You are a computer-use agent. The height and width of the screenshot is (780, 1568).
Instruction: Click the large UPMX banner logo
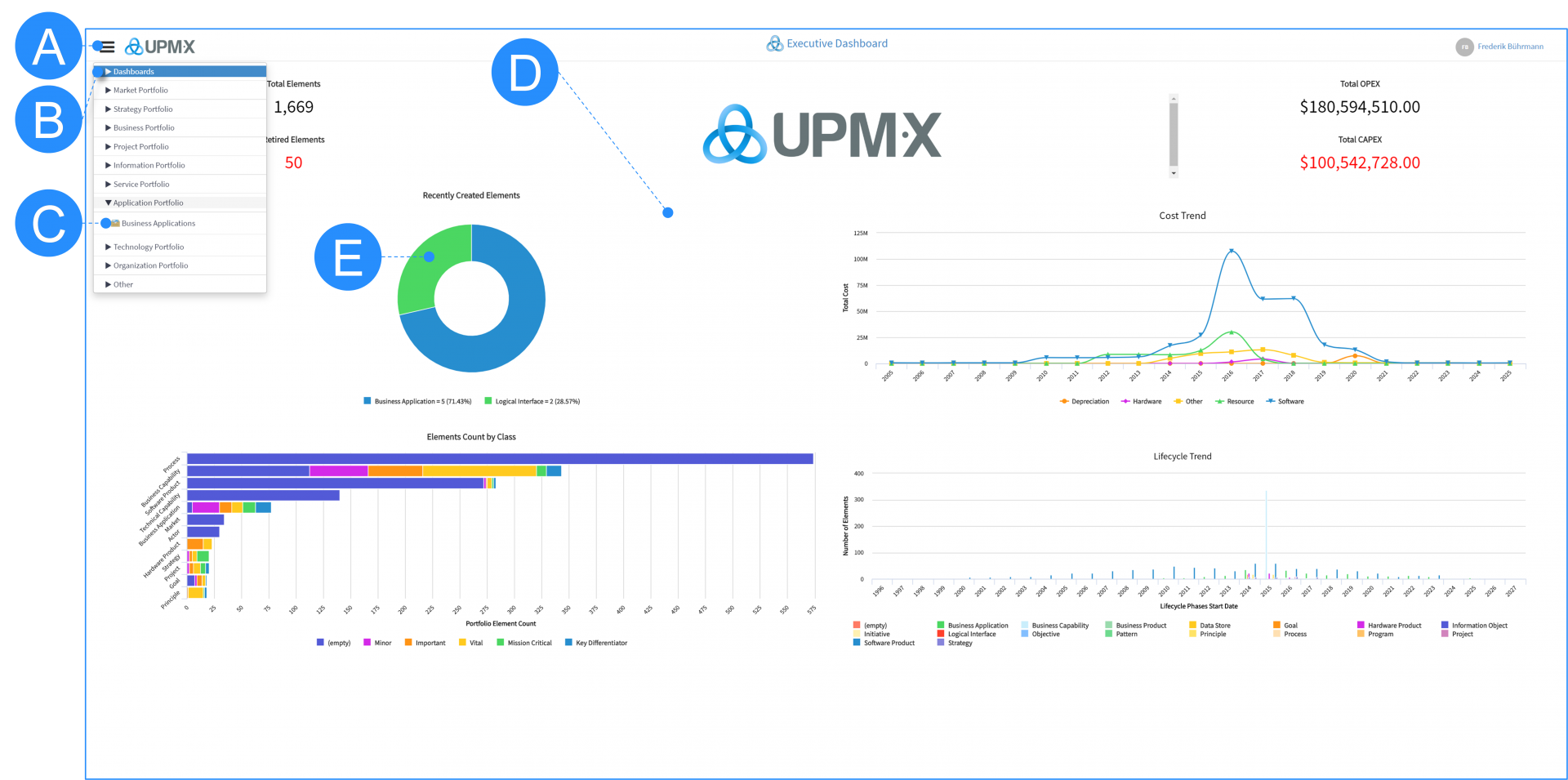tap(822, 134)
